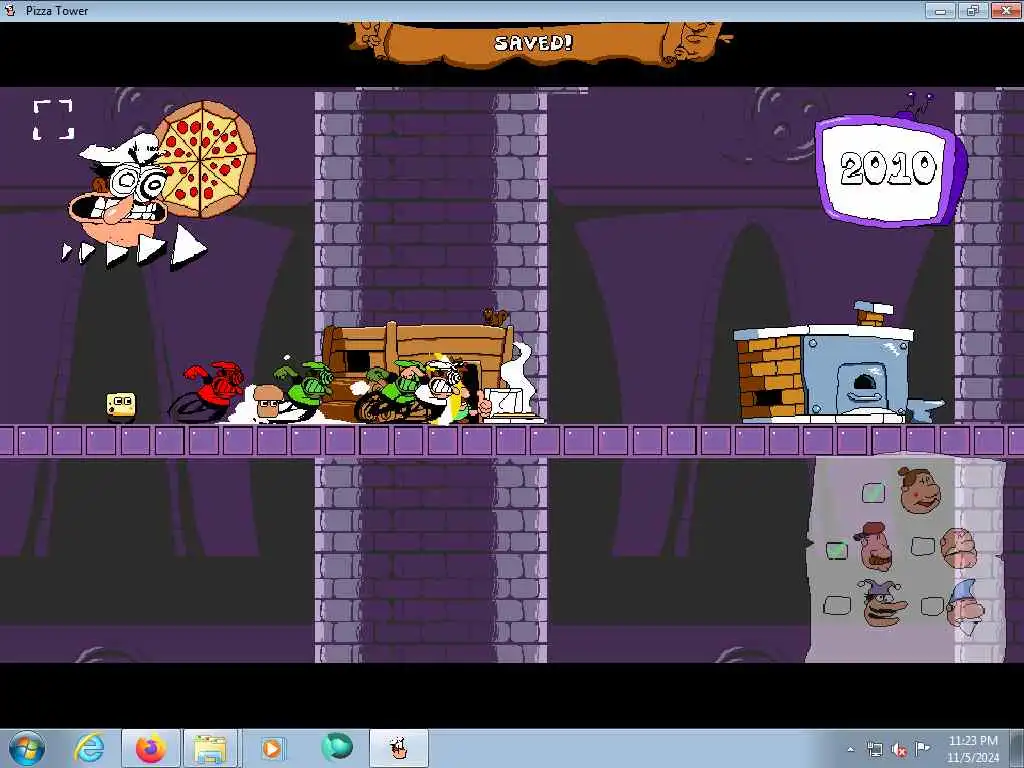The height and width of the screenshot is (768, 1024).
Task: Click the blue wizard hat character head
Action: tap(966, 607)
